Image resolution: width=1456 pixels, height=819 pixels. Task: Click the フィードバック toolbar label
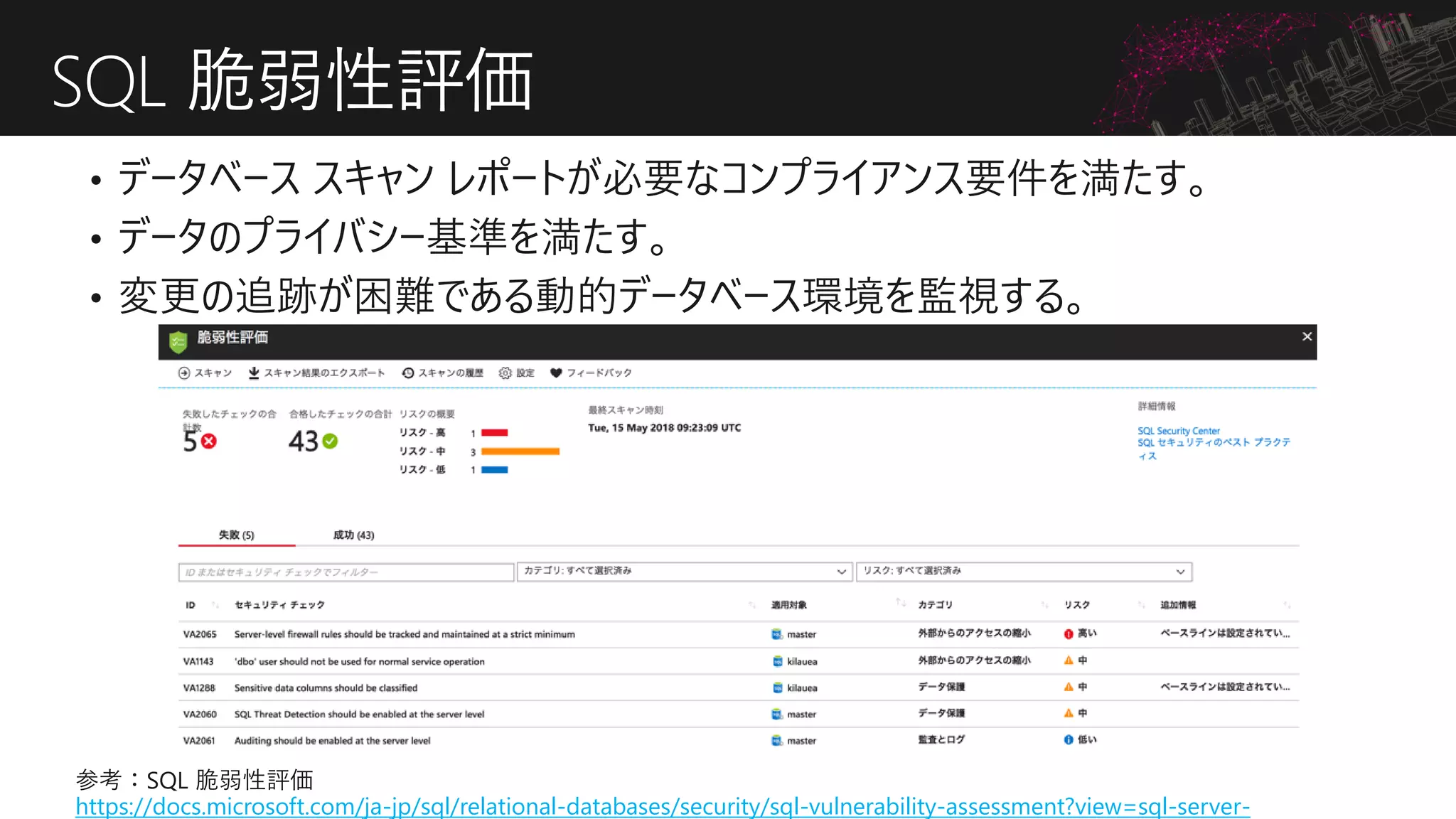(x=599, y=373)
